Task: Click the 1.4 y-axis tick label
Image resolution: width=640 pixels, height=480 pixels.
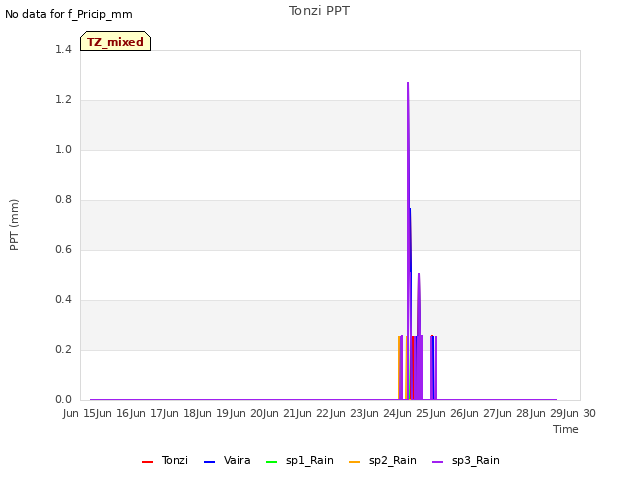Action: click(63, 49)
